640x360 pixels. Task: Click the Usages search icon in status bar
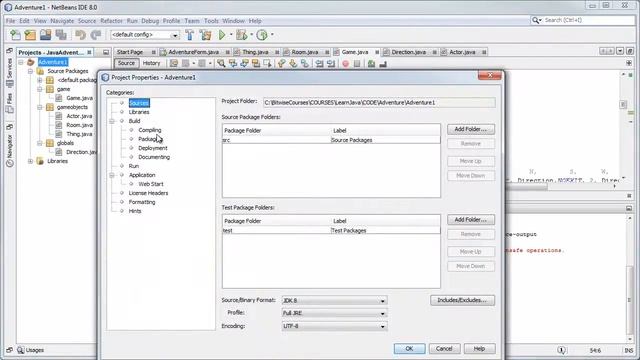tap(20, 350)
